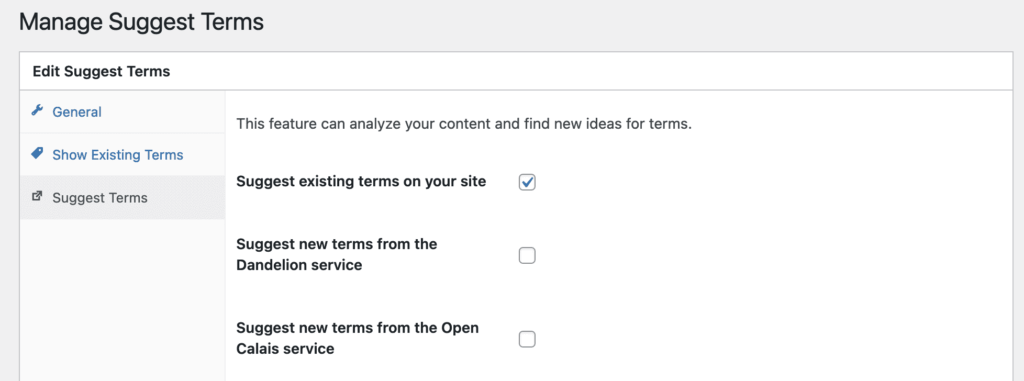Click the feature description sentence about analyzing content
The width and height of the screenshot is (1024, 381).
pos(464,124)
